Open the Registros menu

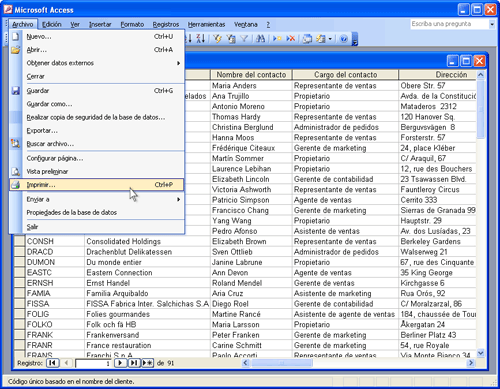[x=166, y=24]
